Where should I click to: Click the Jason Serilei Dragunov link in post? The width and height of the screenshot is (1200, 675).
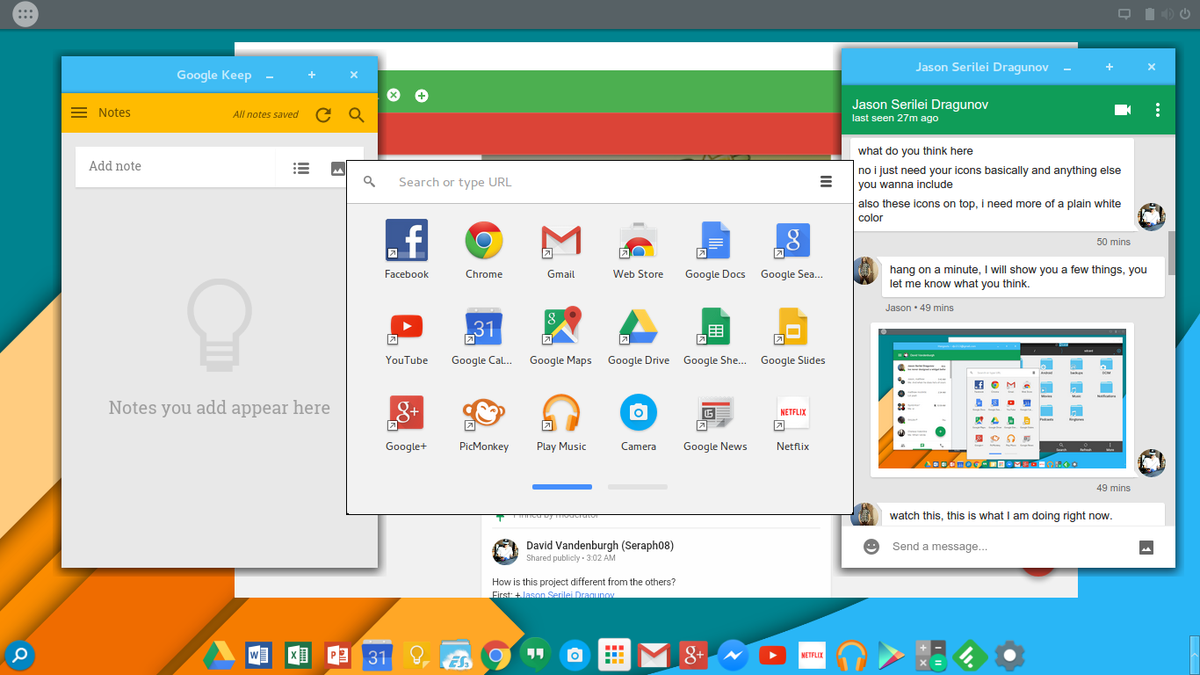[x=567, y=595]
